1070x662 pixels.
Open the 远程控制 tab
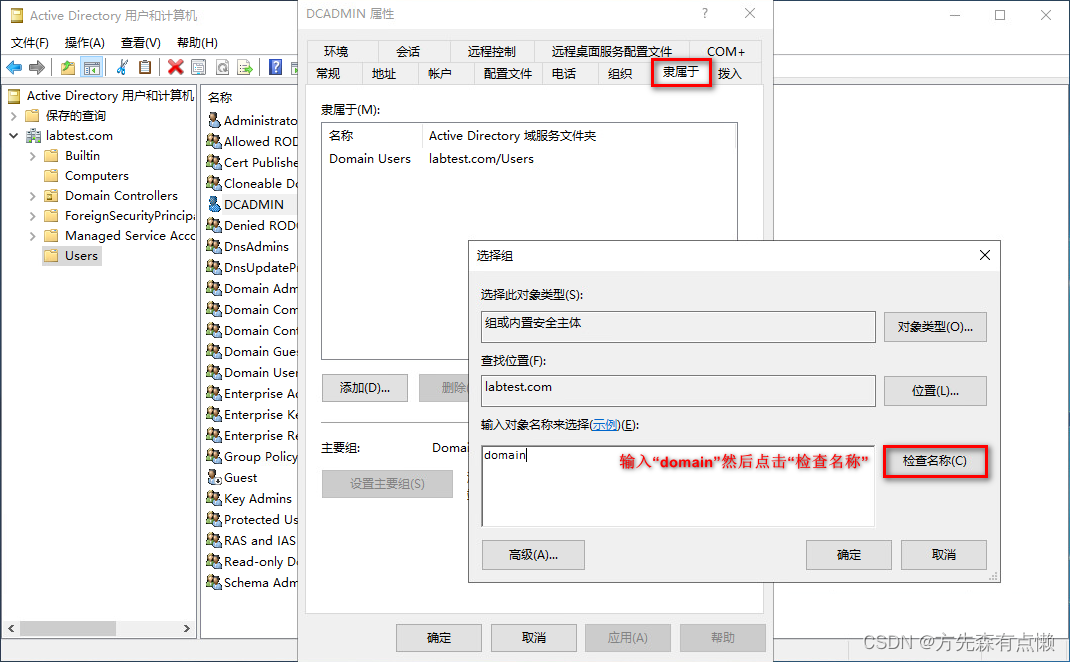491,51
